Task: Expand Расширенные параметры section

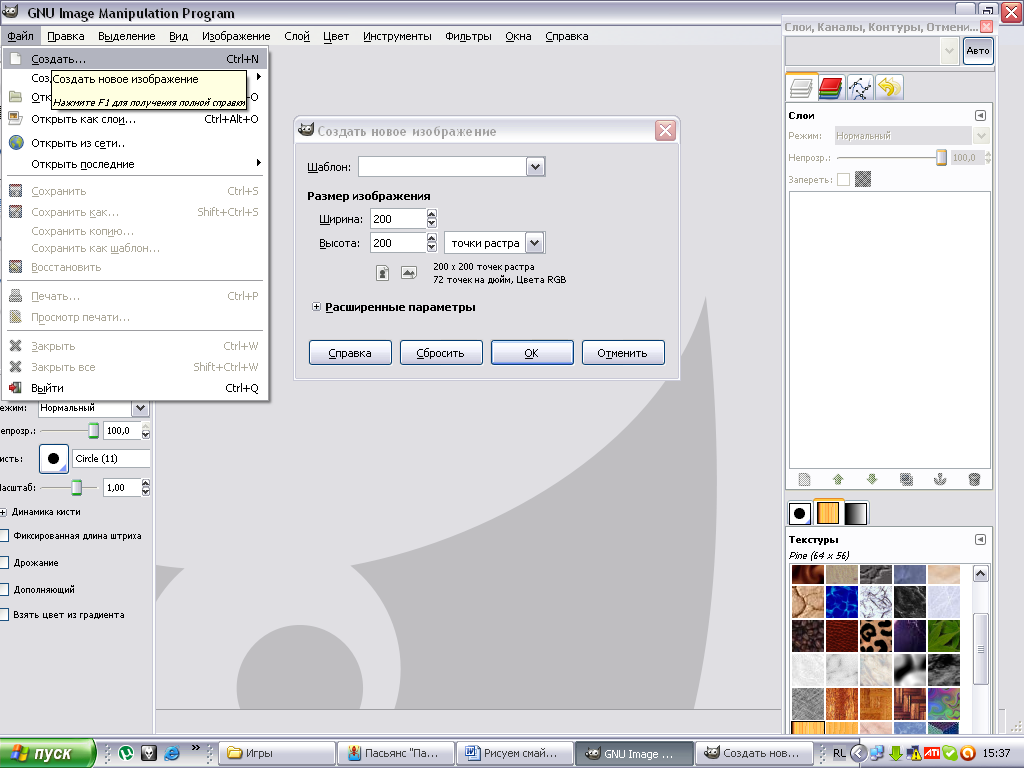Action: tap(316, 307)
